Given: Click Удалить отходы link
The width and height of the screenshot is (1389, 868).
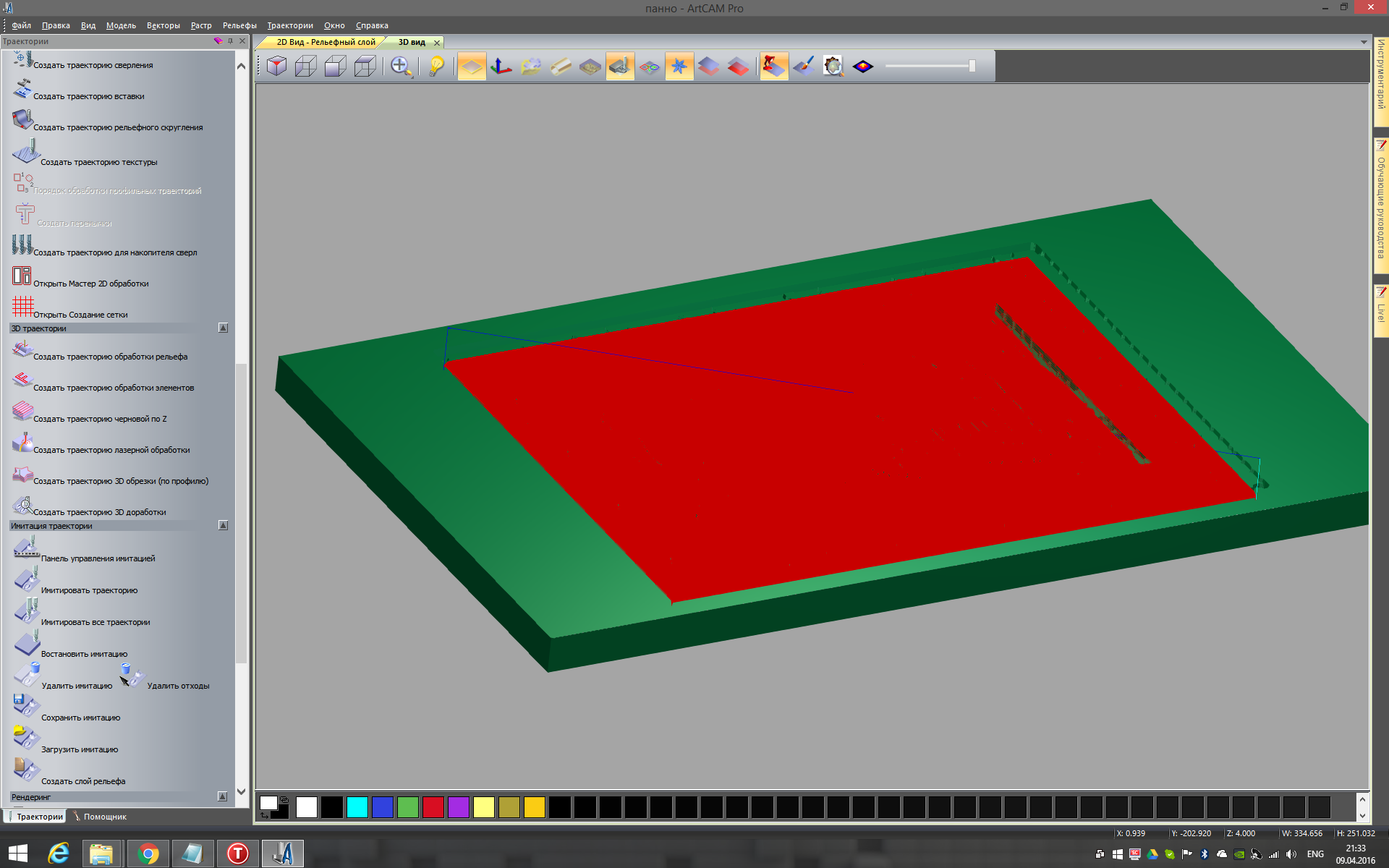Looking at the screenshot, I should [x=178, y=686].
